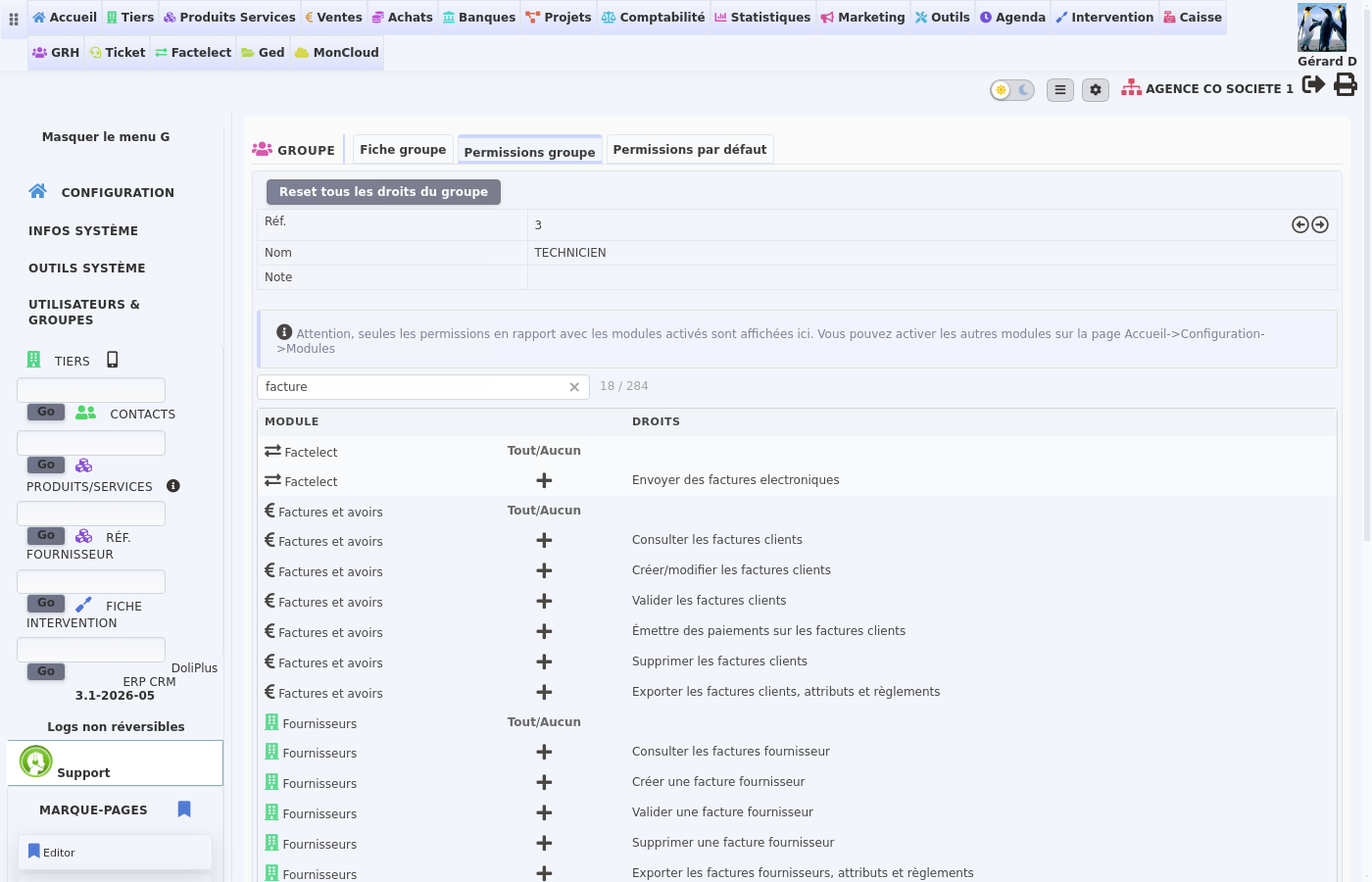
Task: Click the MARQUE-PAGES bookmark icon
Action: point(184,809)
